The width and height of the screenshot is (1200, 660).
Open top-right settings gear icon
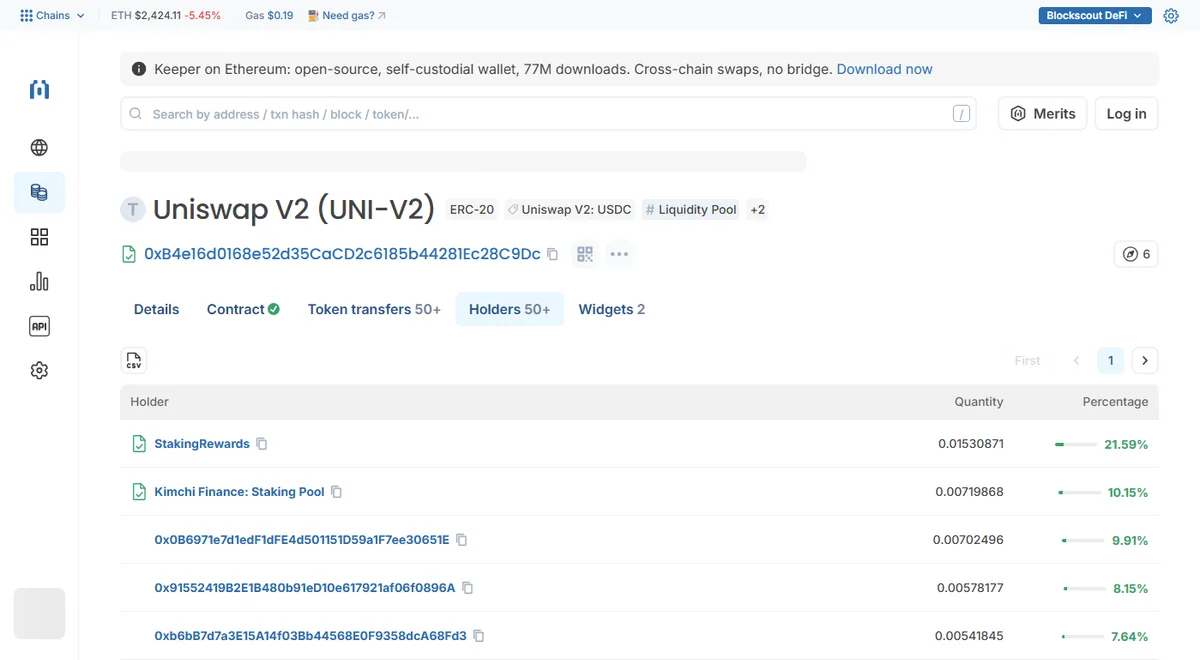(x=1171, y=16)
